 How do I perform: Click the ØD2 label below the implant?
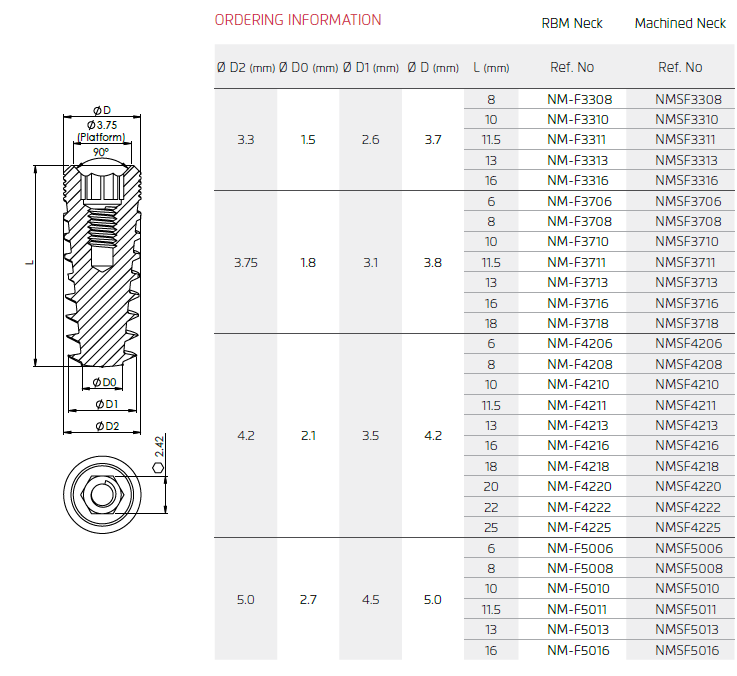pos(107,426)
